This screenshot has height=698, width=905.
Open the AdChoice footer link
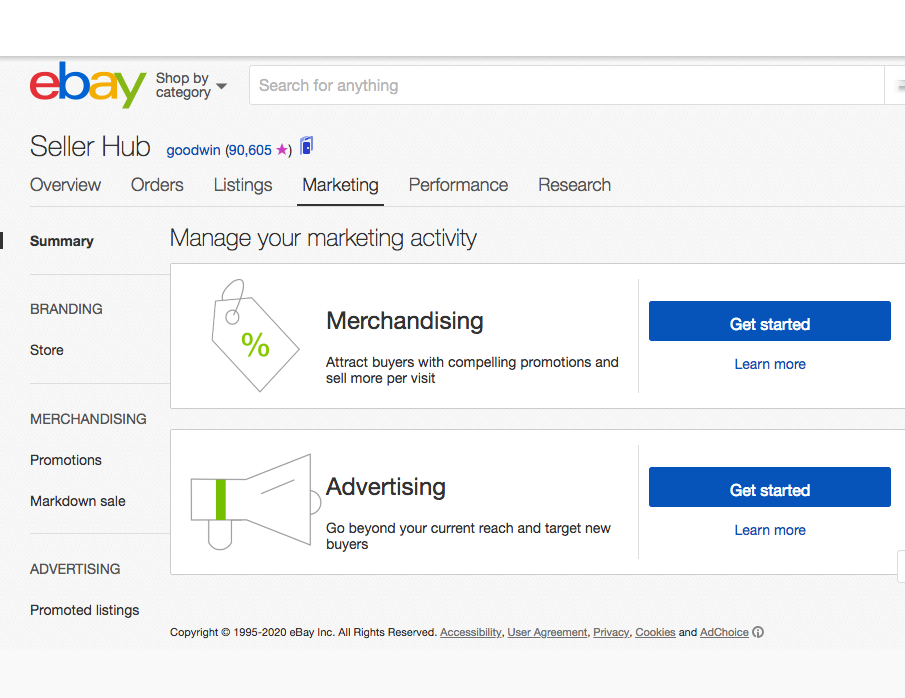(724, 632)
